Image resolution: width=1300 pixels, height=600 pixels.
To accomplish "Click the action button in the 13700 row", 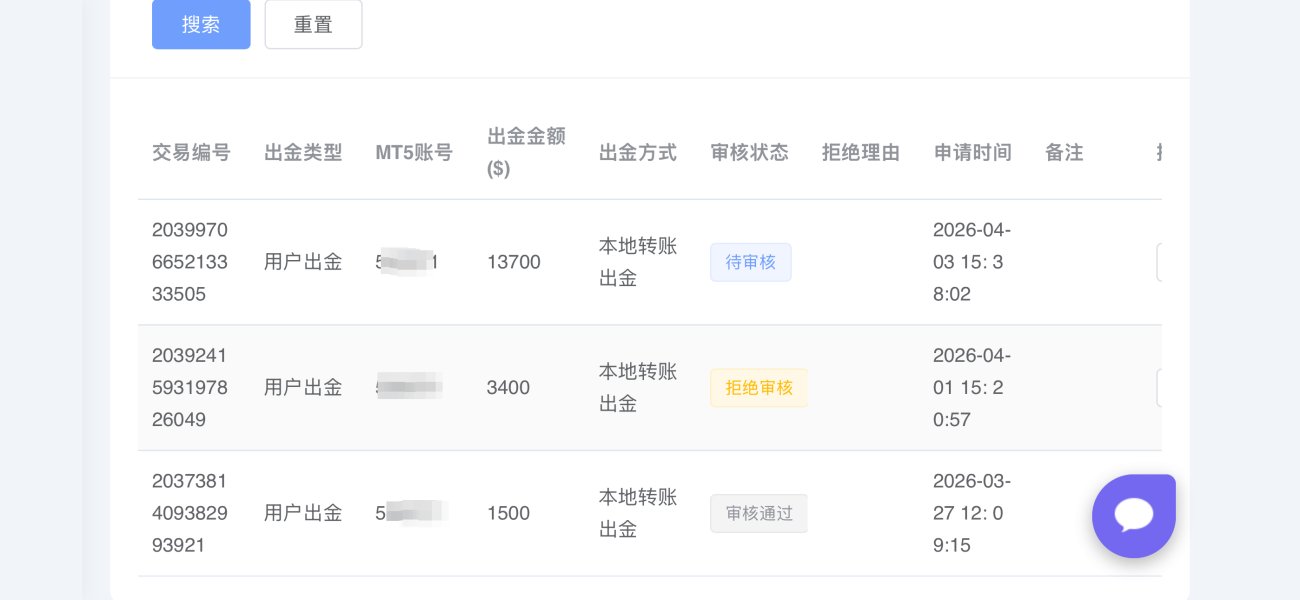I will point(1159,262).
